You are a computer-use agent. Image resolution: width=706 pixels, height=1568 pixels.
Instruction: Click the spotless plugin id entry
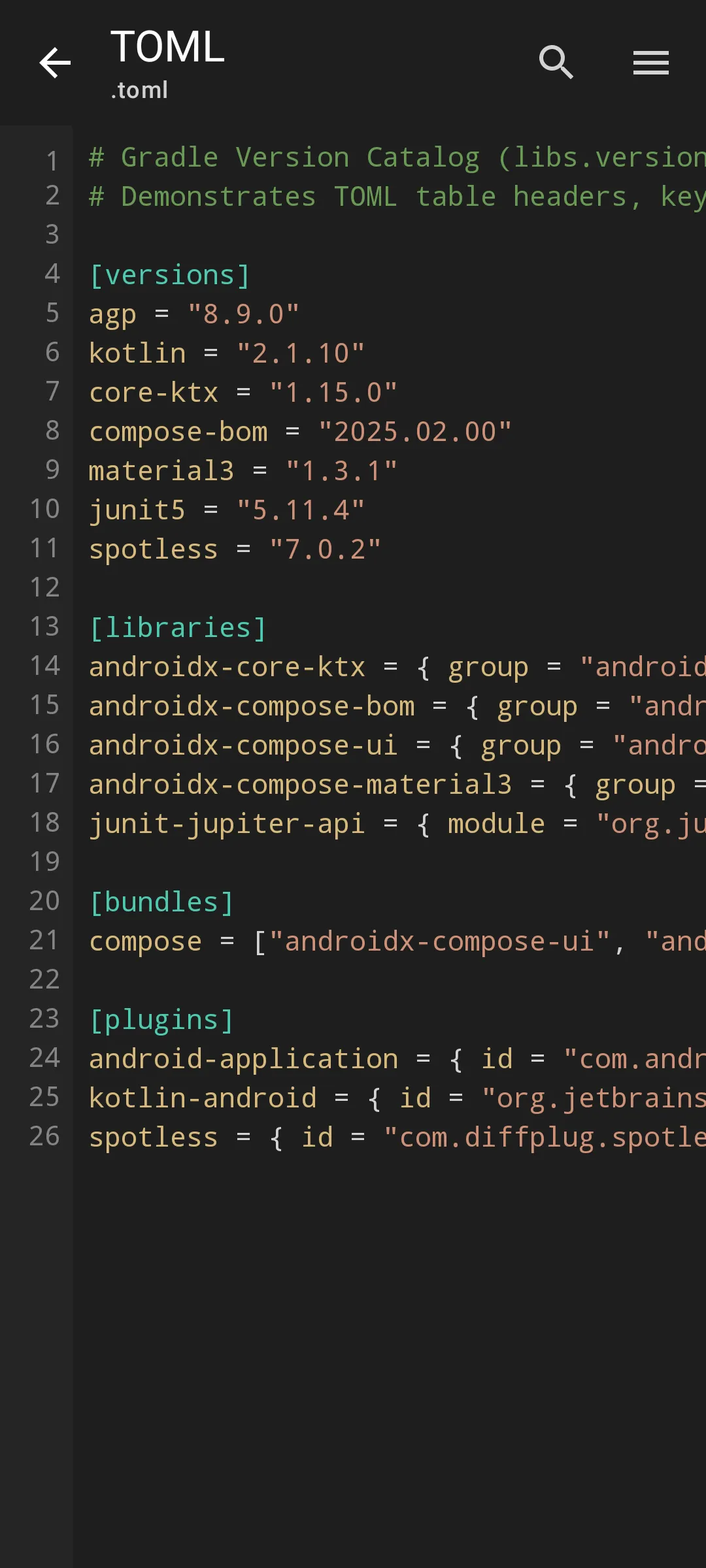pos(397,1137)
